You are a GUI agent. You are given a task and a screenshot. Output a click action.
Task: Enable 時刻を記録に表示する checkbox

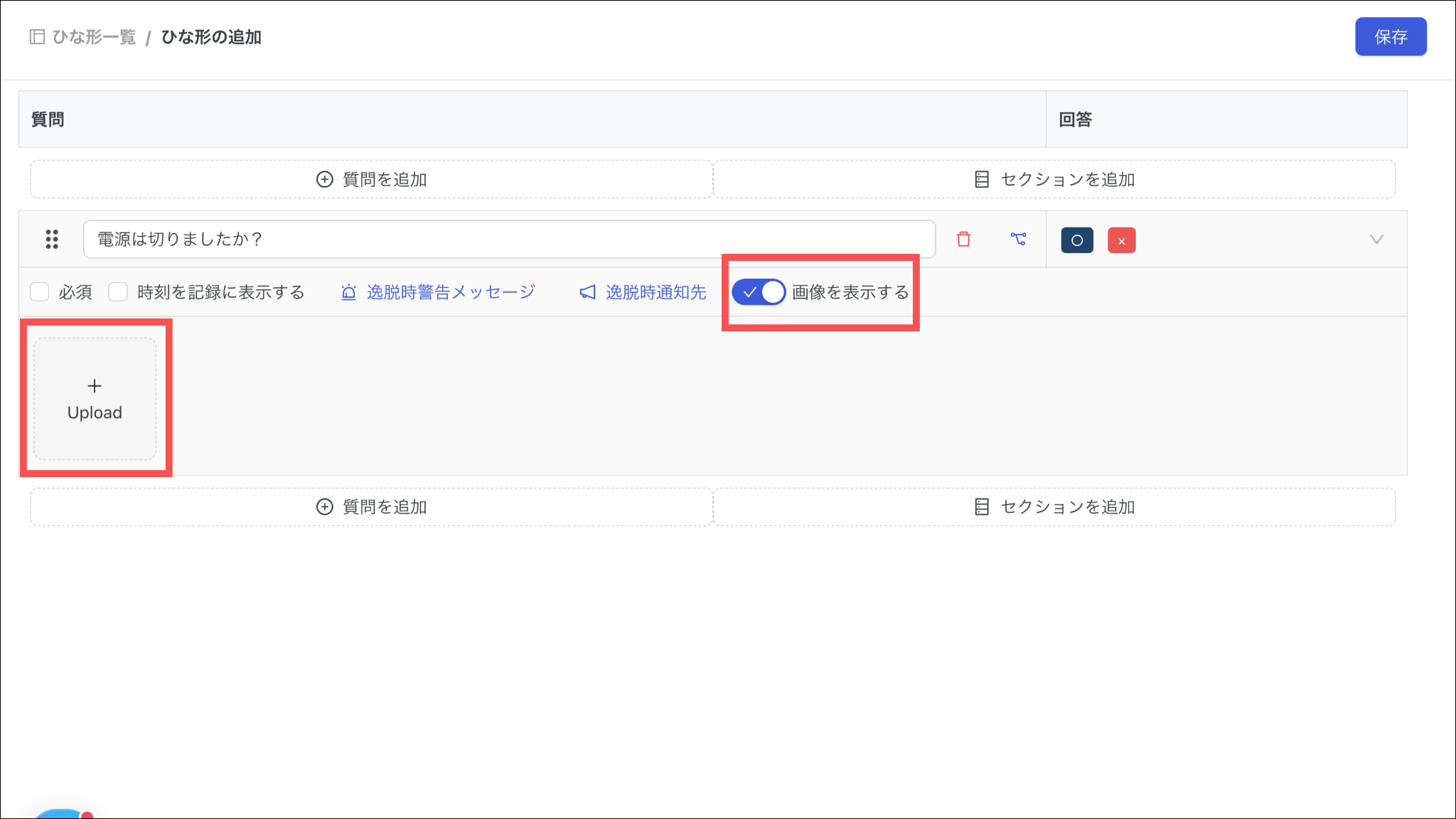118,292
